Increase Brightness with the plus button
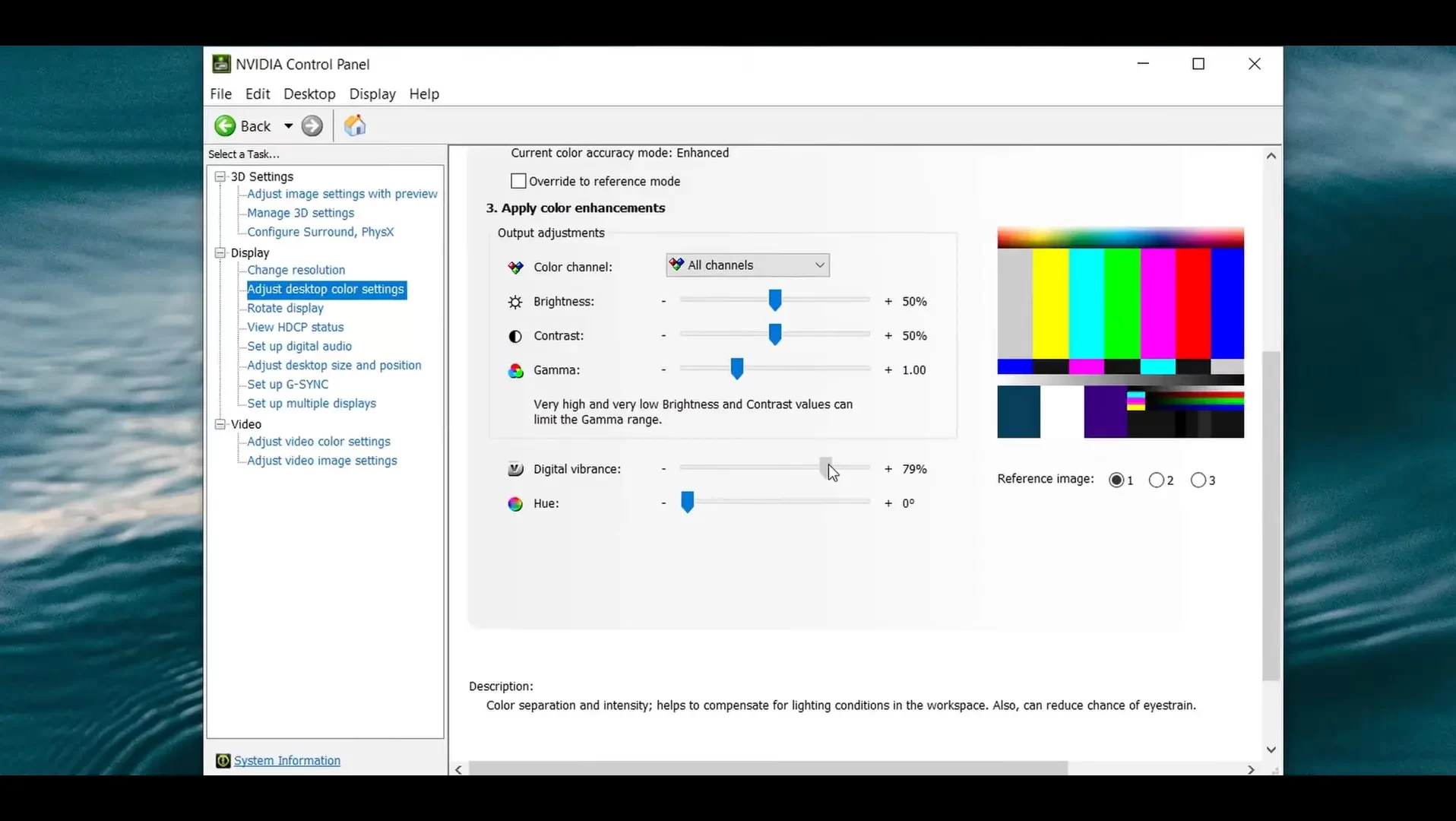This screenshot has width=1456, height=821. coord(888,302)
